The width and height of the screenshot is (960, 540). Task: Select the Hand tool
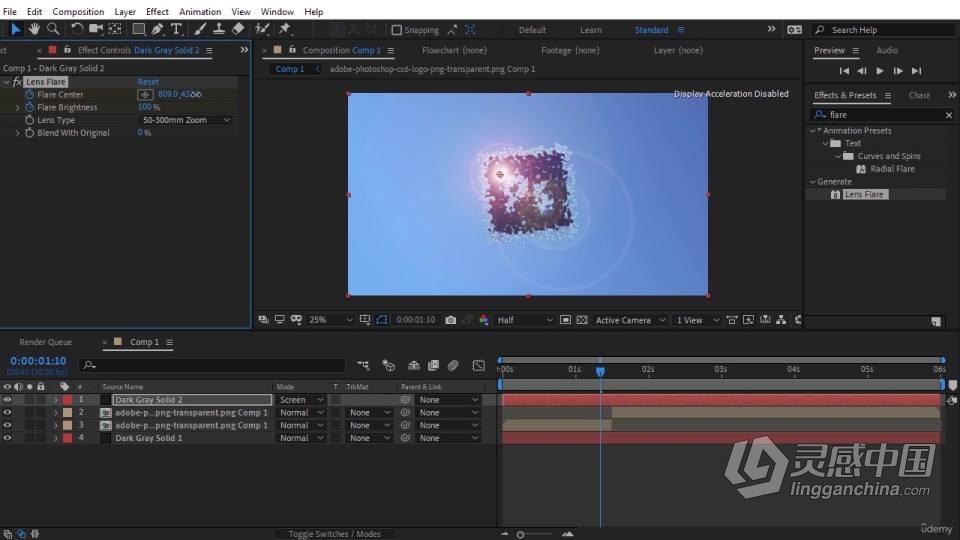pos(34,29)
